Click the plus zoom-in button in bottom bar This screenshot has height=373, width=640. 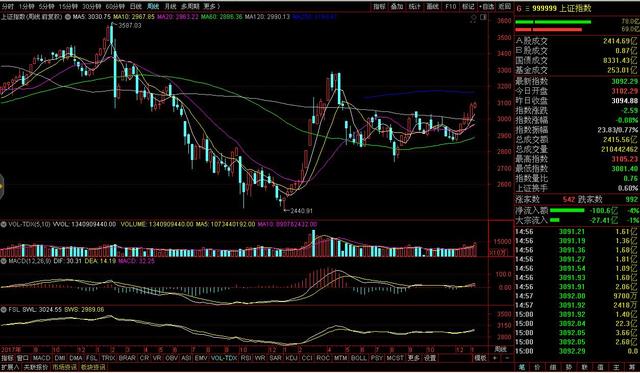coord(495,358)
